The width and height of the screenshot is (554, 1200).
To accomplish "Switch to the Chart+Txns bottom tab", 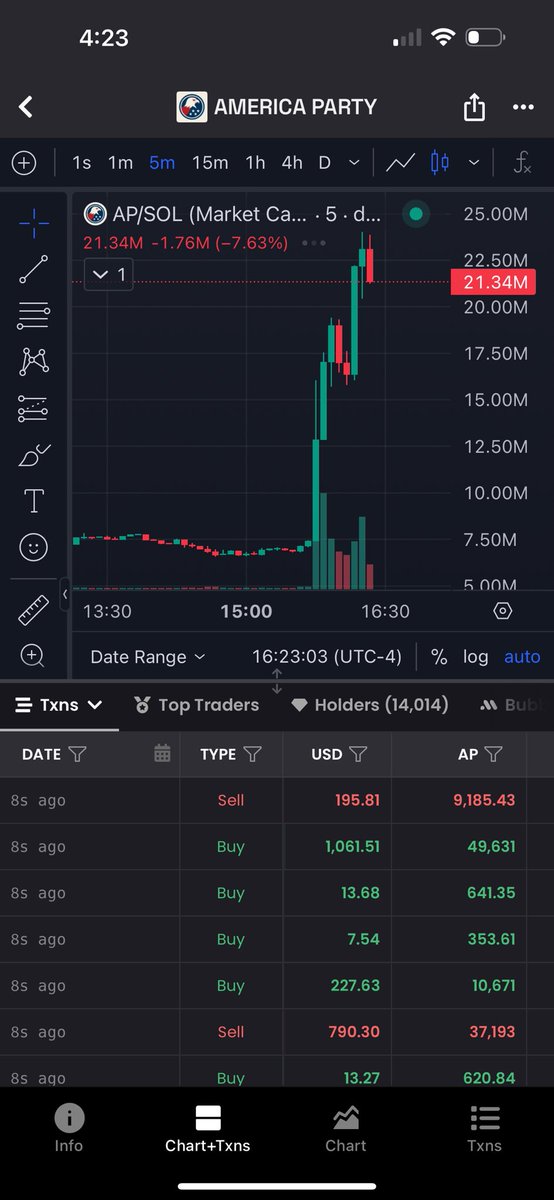I will 208,1129.
